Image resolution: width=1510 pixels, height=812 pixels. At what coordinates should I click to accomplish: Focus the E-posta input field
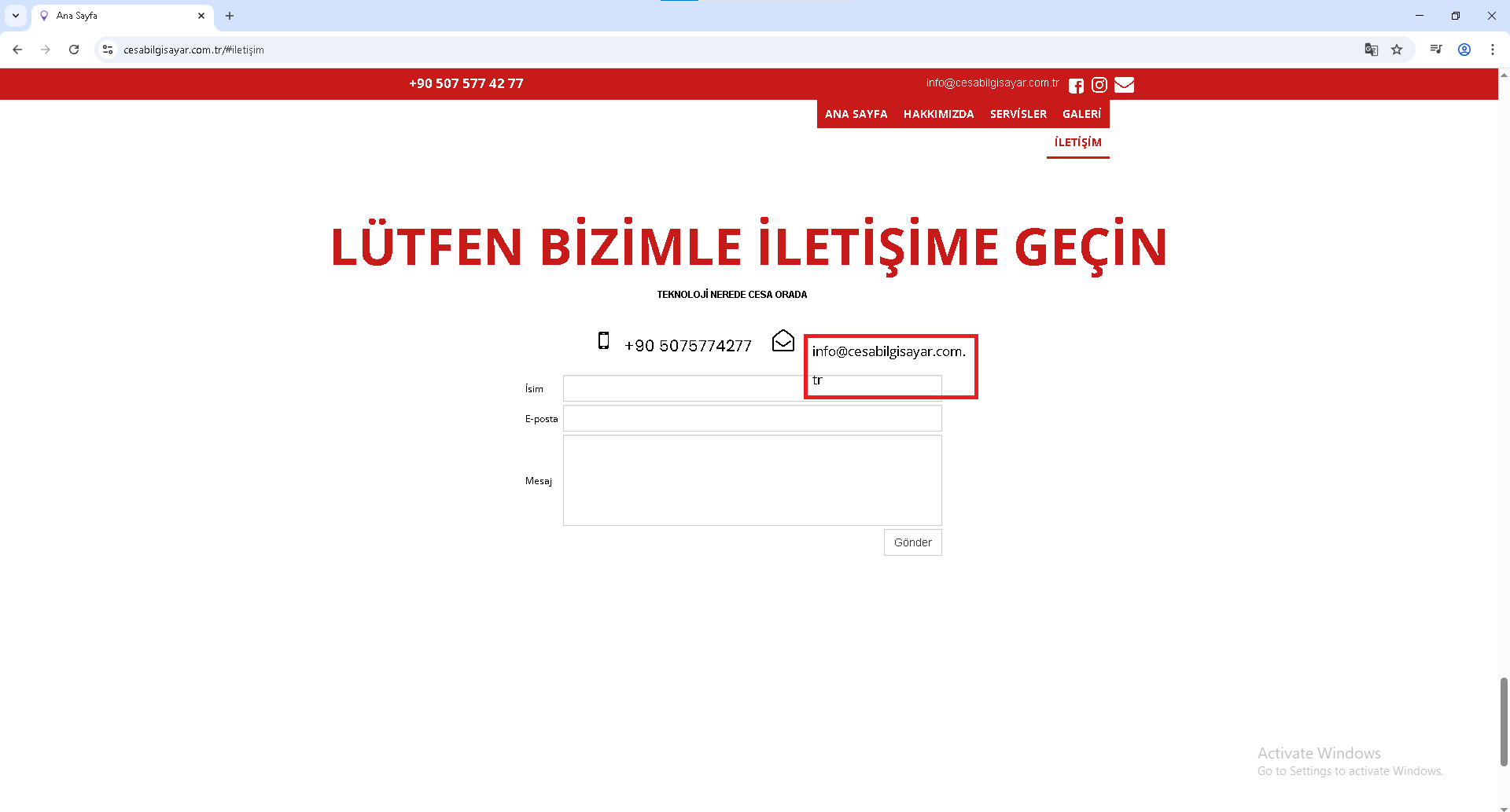[752, 418]
